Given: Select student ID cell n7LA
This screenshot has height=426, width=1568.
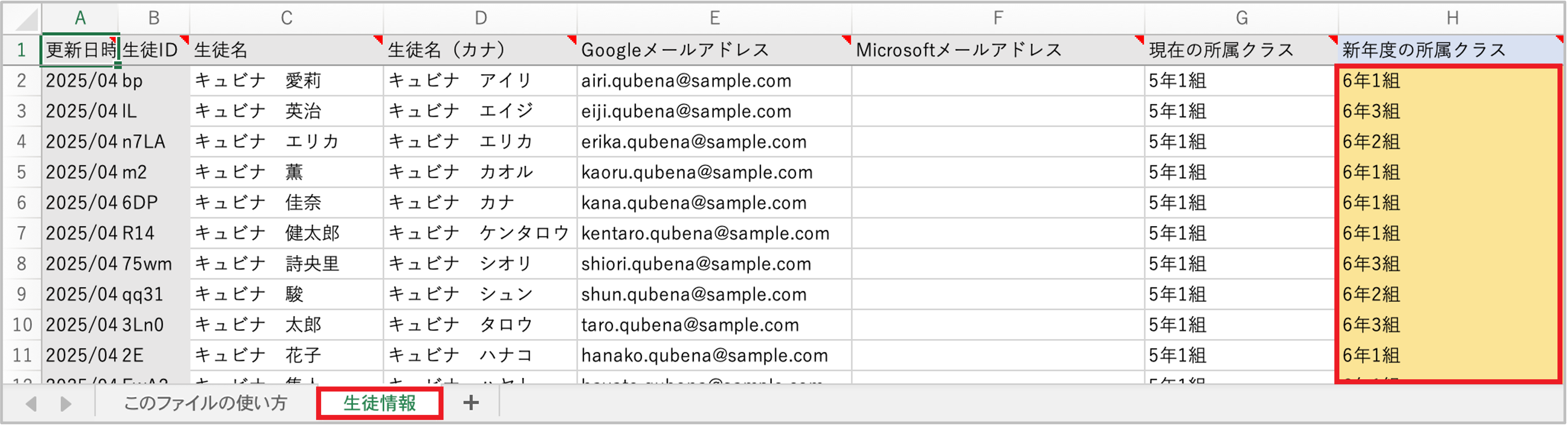Looking at the screenshot, I should (x=154, y=141).
